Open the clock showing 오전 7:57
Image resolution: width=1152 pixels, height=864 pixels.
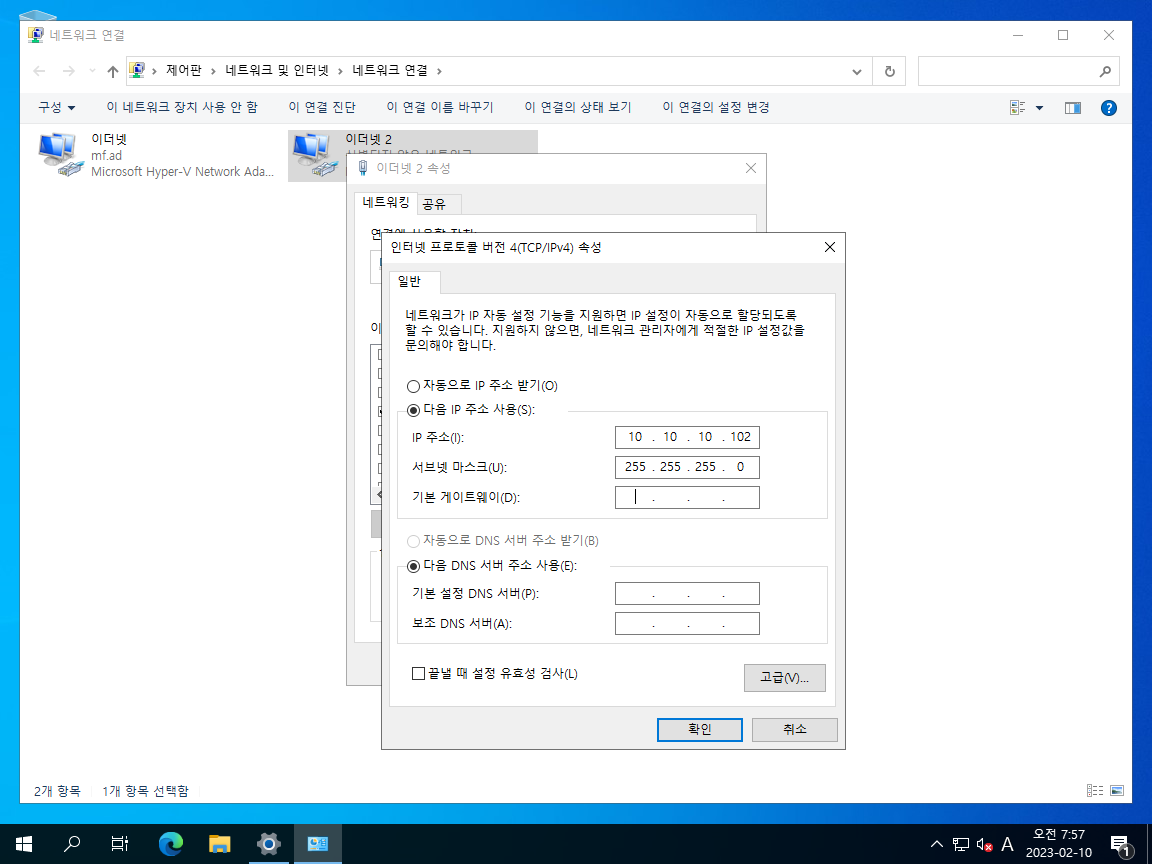1059,844
